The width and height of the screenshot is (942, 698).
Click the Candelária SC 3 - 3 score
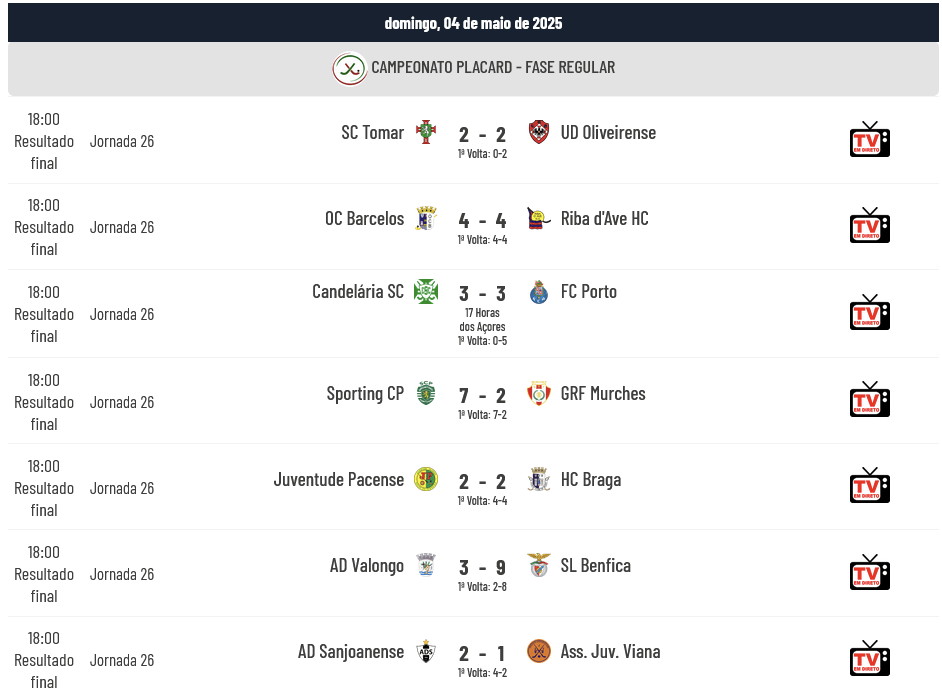[x=482, y=294]
